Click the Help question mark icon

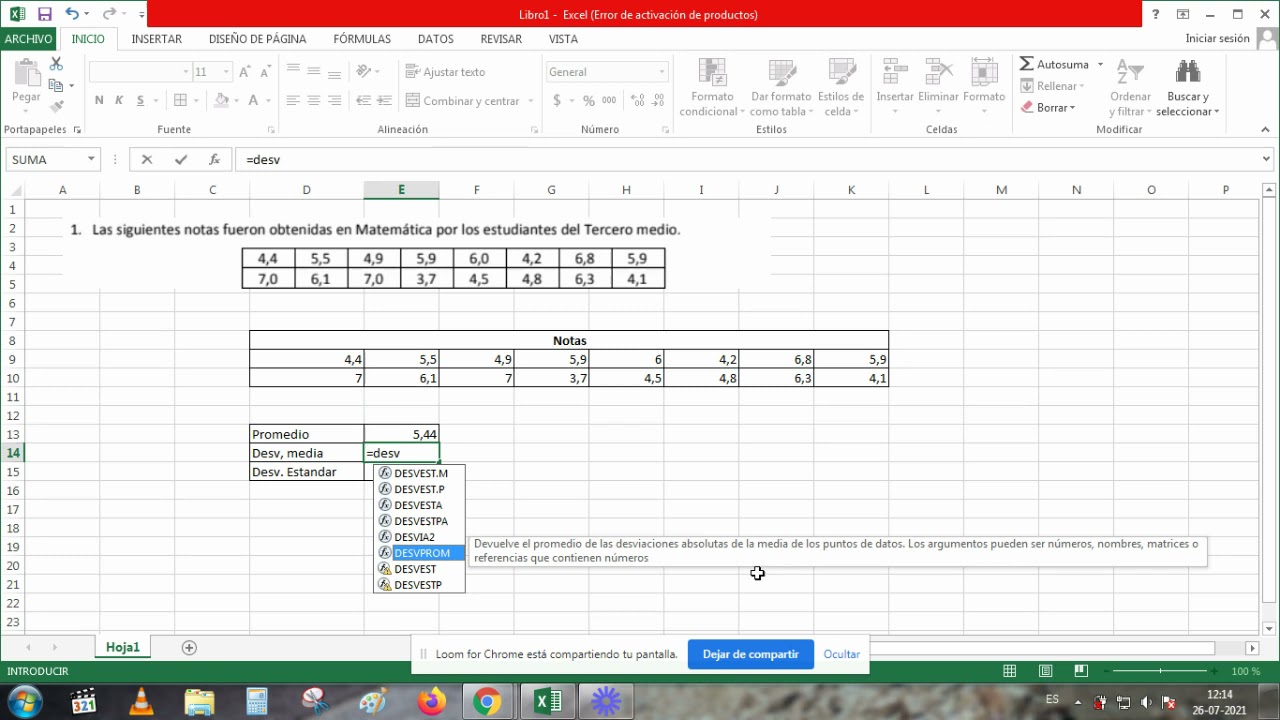pyautogui.click(x=1156, y=14)
